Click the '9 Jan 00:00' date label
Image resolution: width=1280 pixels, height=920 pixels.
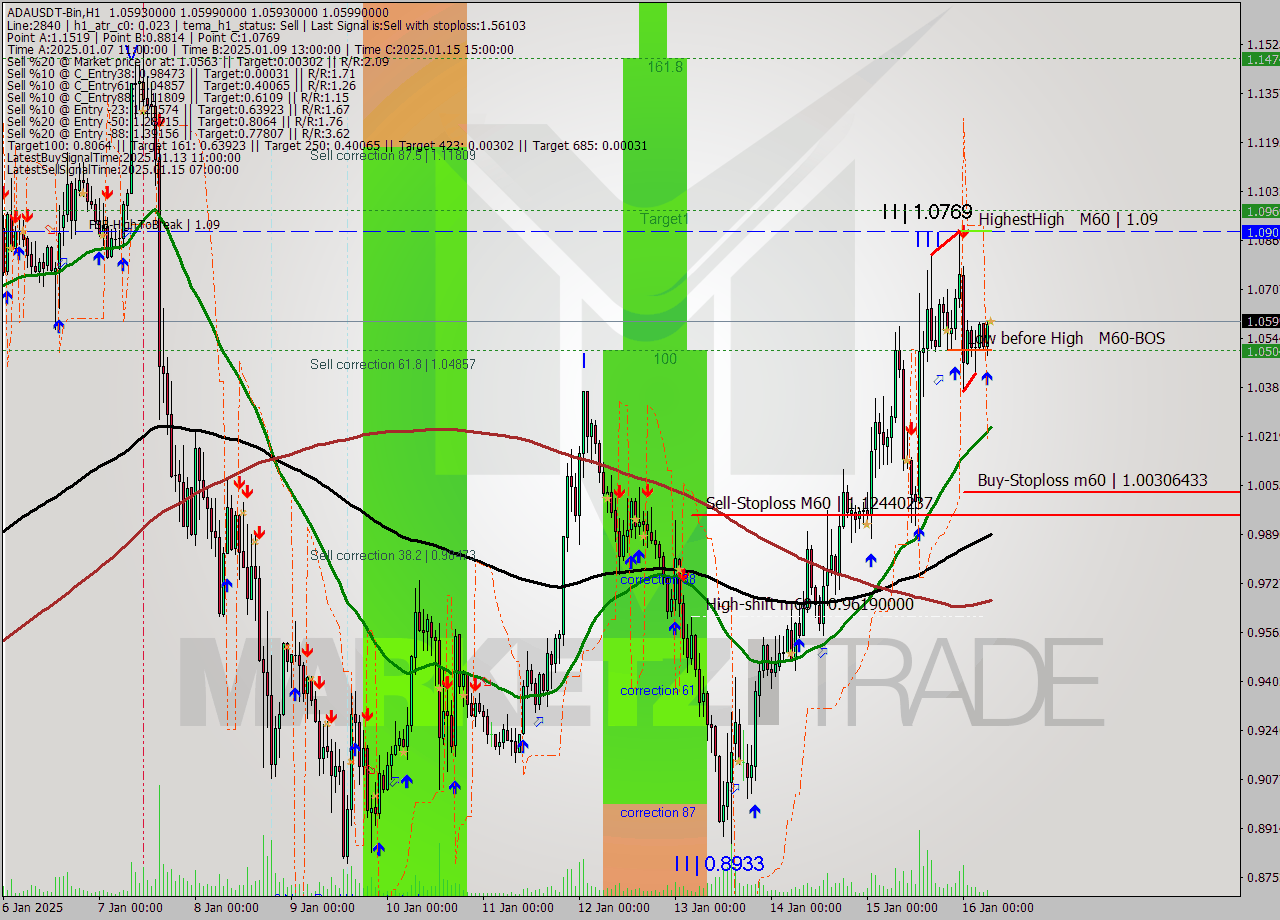[x=322, y=908]
